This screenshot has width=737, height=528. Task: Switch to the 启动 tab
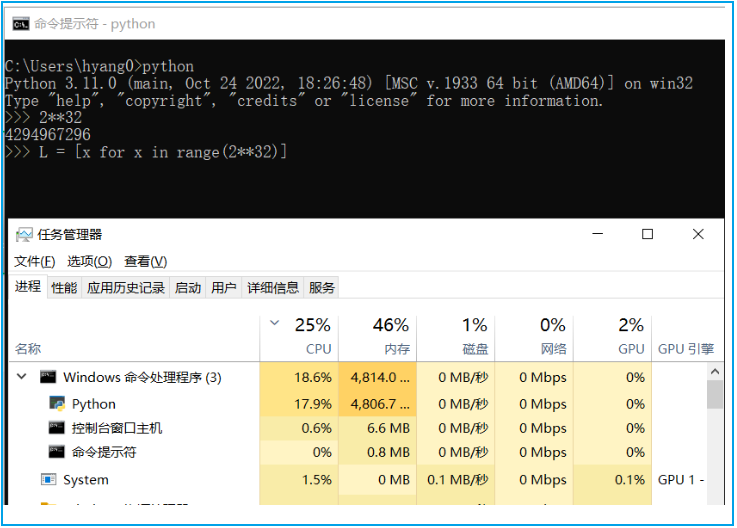188,288
